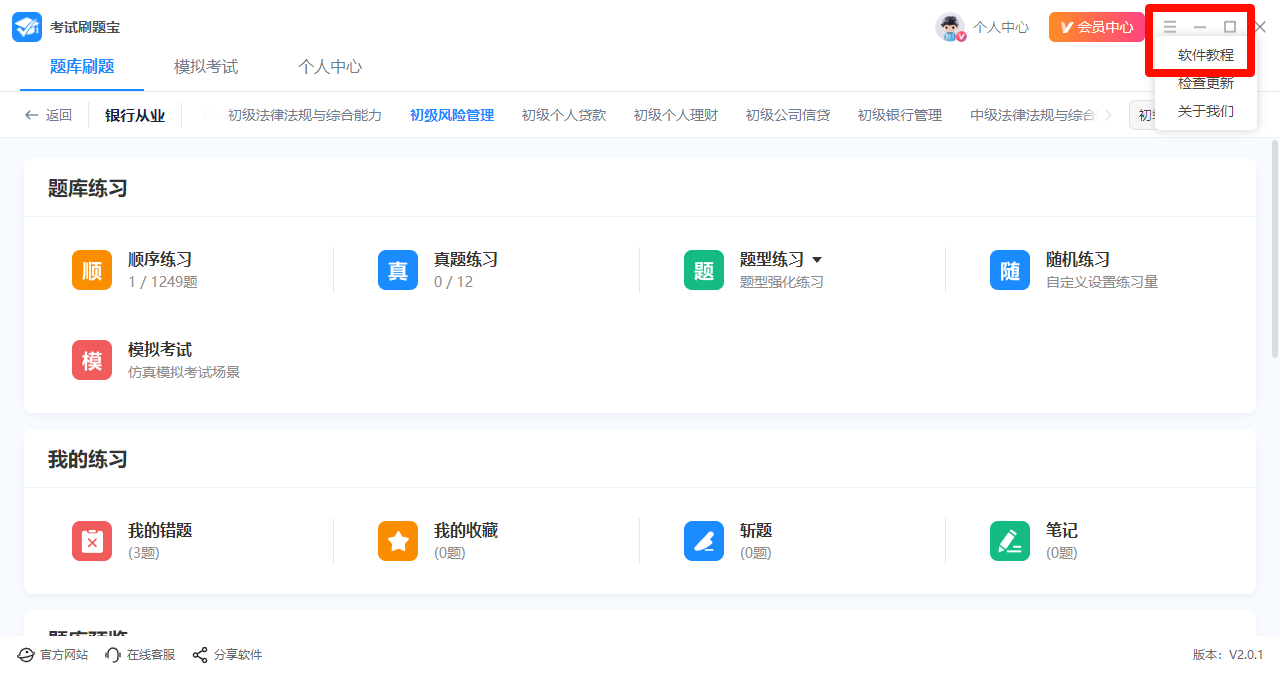1280x674 pixels.
Task: Click the 随机练习 title text
Action: (1078, 260)
